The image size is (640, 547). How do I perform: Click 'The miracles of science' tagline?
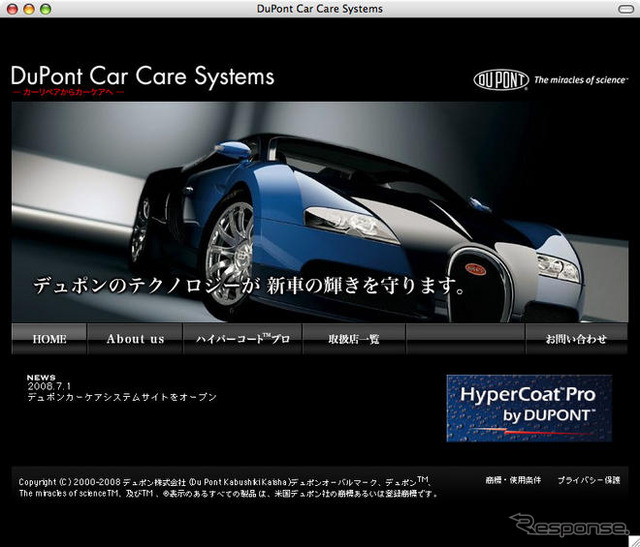click(x=581, y=80)
